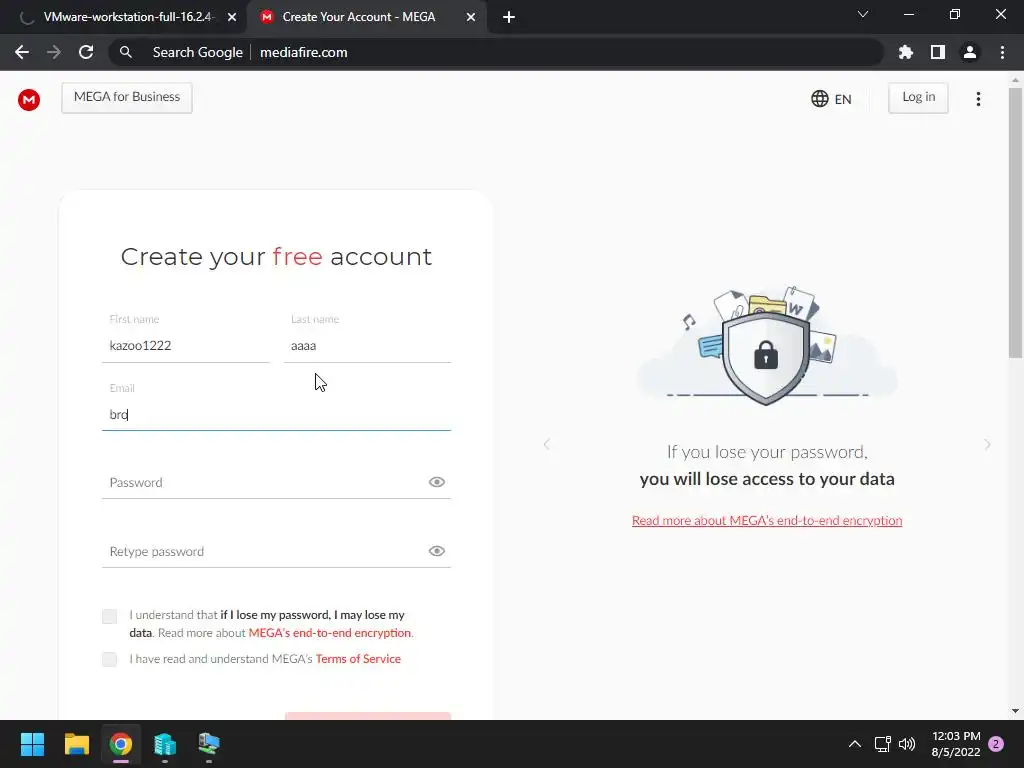
Task: Check the Terms of Service agreement checkbox
Action: point(110,660)
